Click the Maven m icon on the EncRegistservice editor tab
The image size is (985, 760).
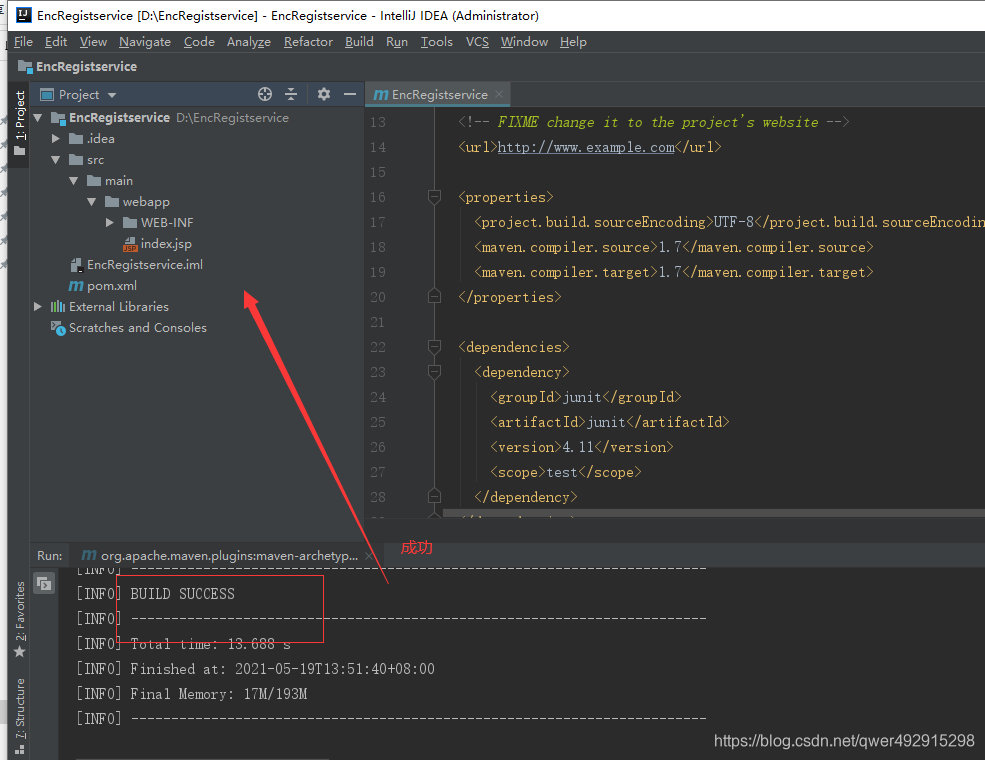pyautogui.click(x=380, y=95)
